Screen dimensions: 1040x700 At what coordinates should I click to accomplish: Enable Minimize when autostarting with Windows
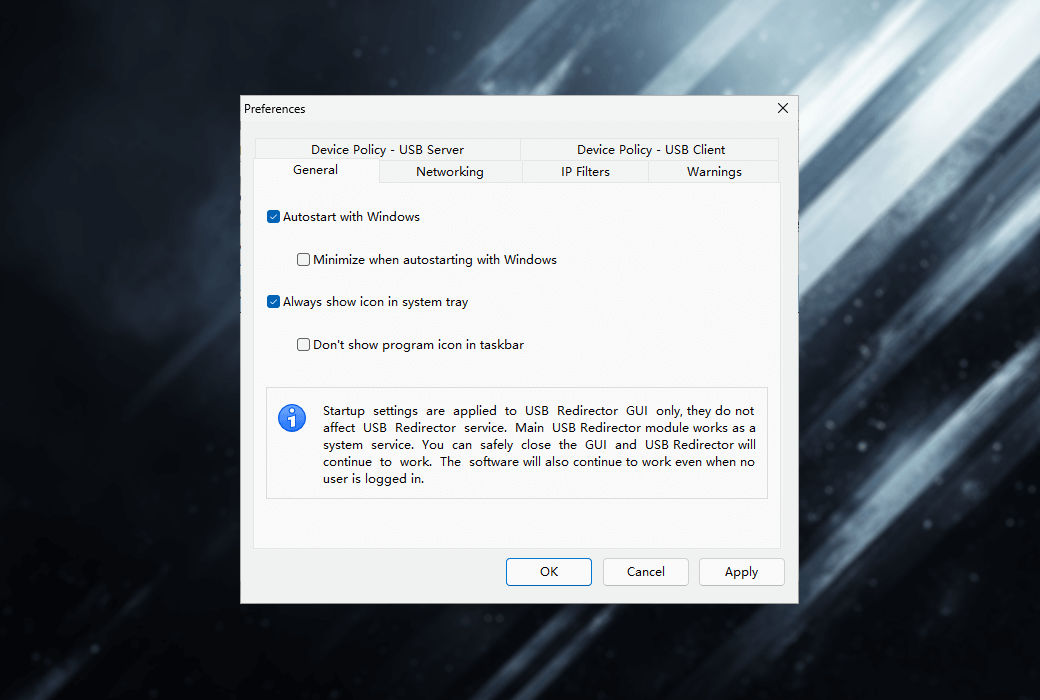304,260
